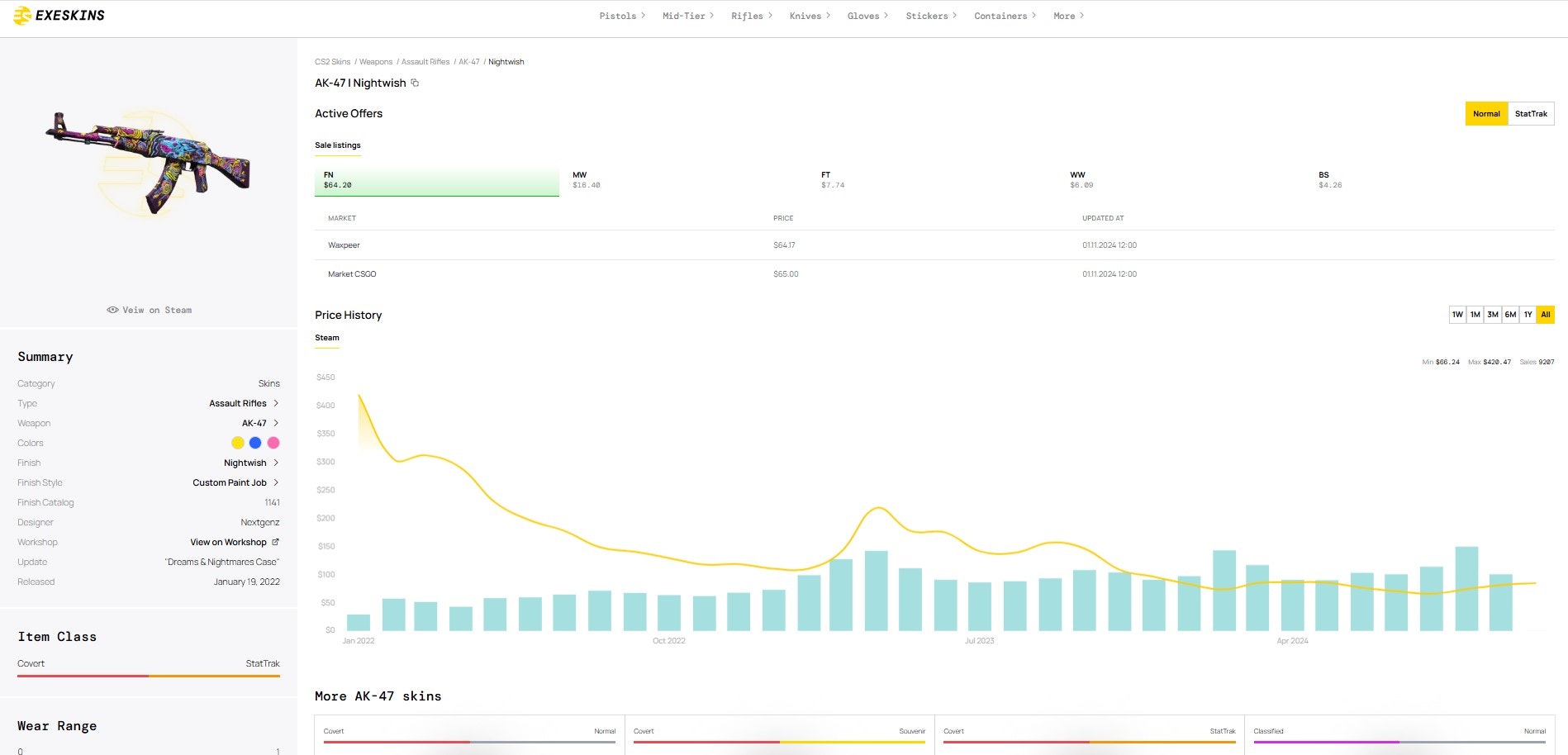Set price history range to 1Y
Image resolution: width=1568 pixels, height=755 pixels.
tap(1528, 315)
